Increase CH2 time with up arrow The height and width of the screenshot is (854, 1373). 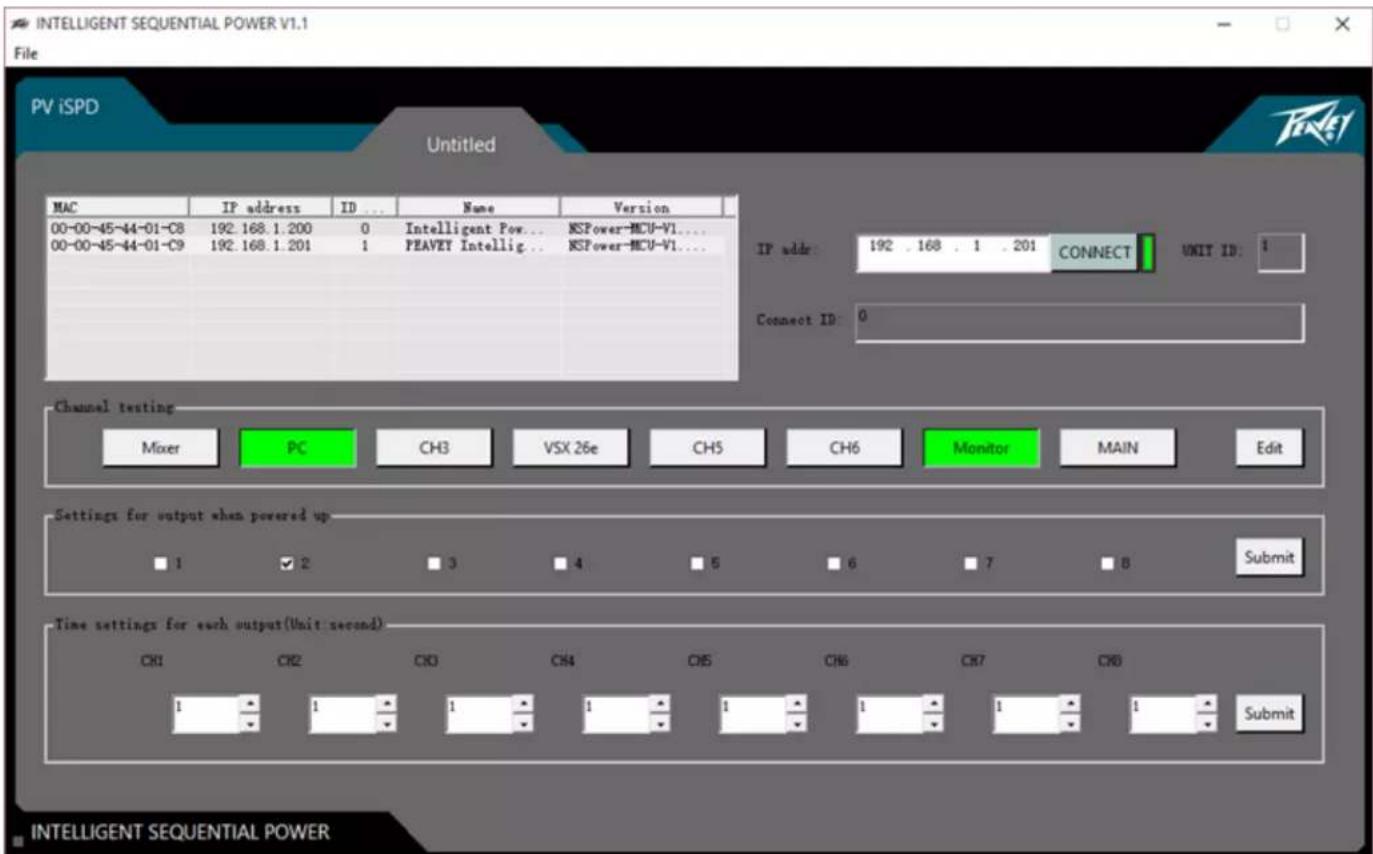388,705
